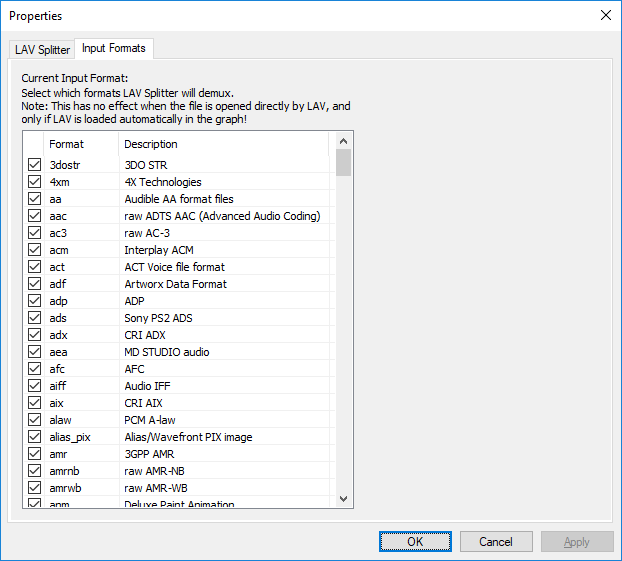Select 'MD STUDIO audio' description
622x561 pixels.
click(167, 352)
